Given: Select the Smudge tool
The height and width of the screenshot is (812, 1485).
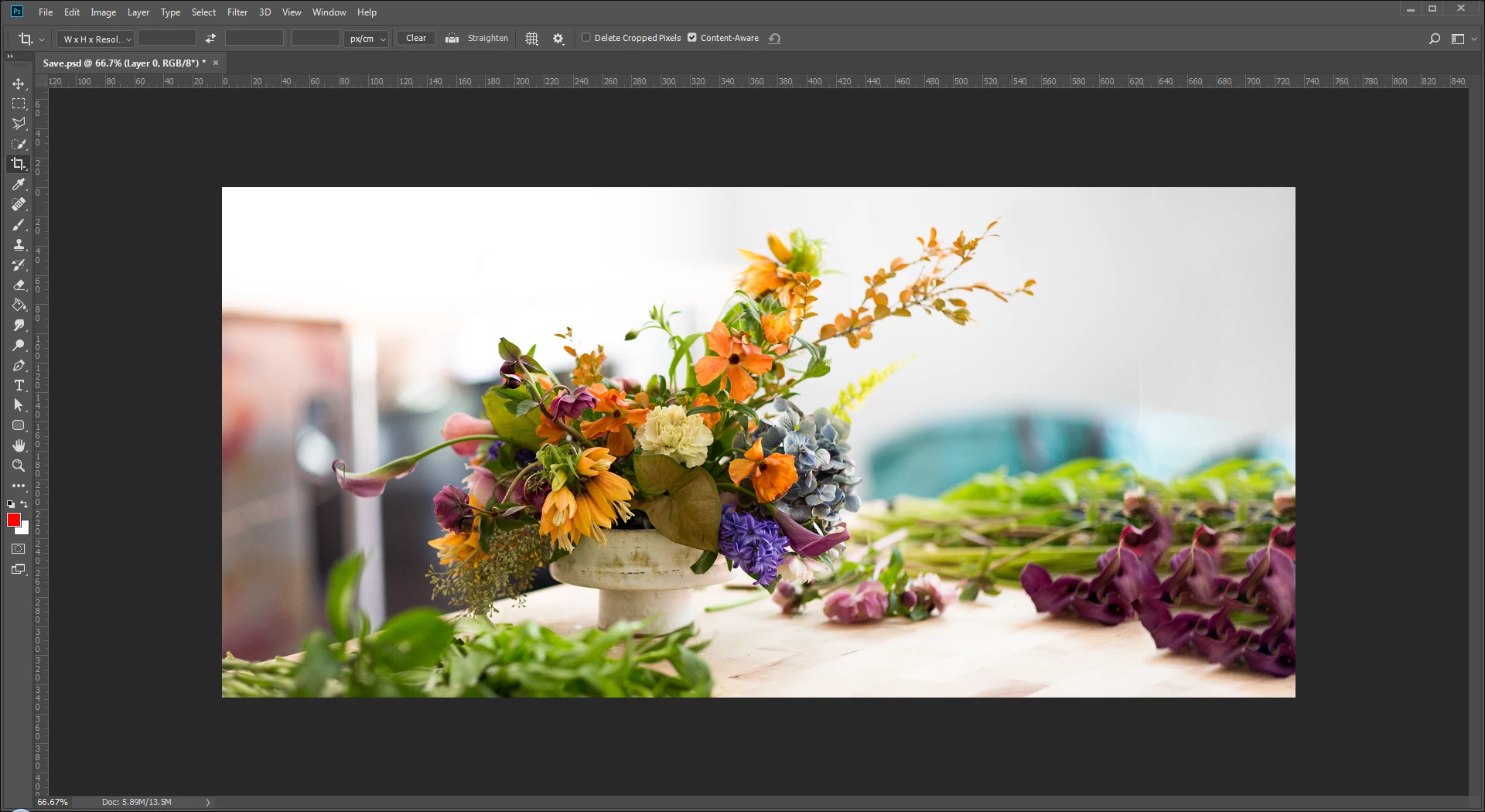Looking at the screenshot, I should click(x=19, y=325).
